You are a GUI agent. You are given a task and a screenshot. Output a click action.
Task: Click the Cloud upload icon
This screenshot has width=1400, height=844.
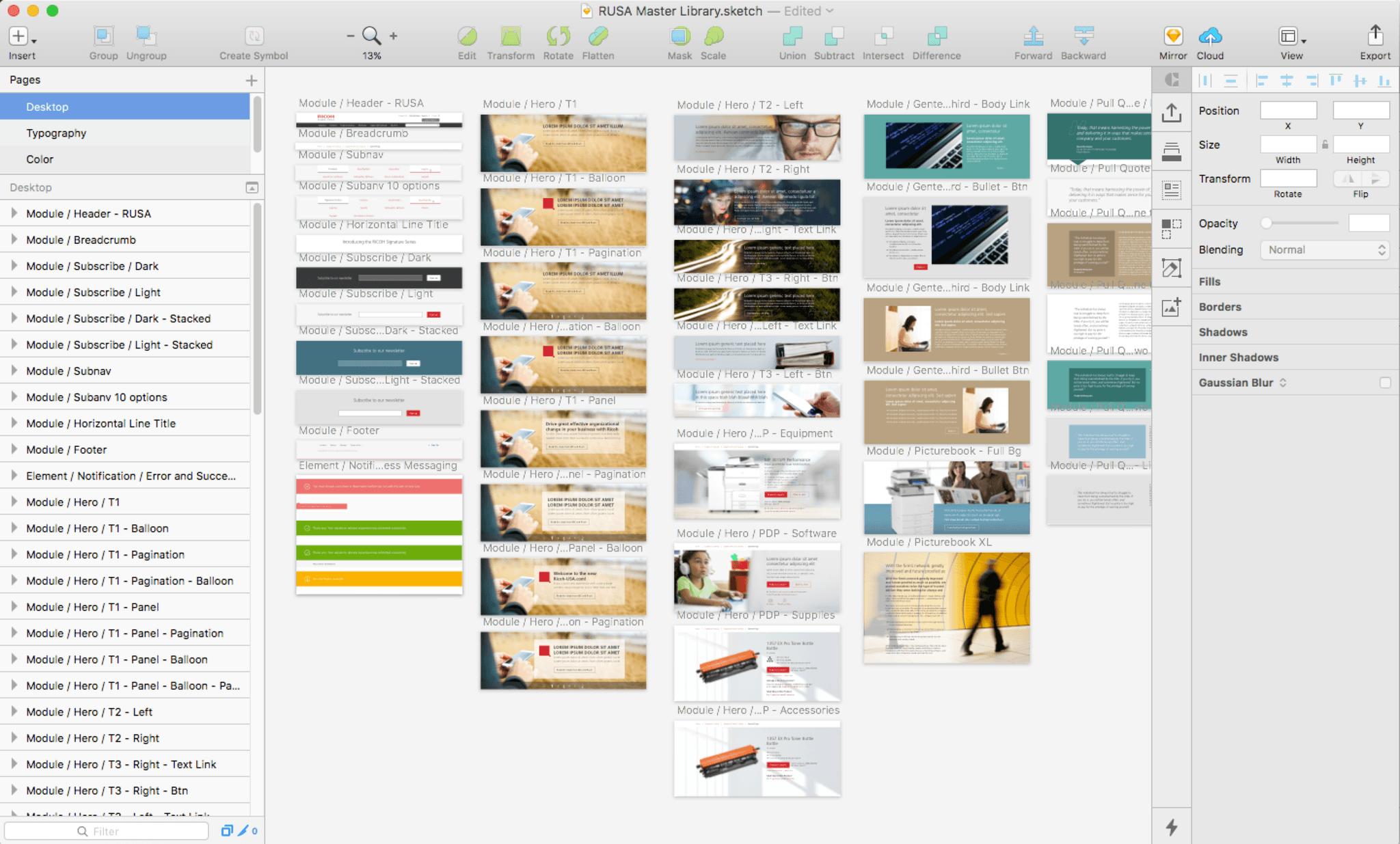[1210, 36]
